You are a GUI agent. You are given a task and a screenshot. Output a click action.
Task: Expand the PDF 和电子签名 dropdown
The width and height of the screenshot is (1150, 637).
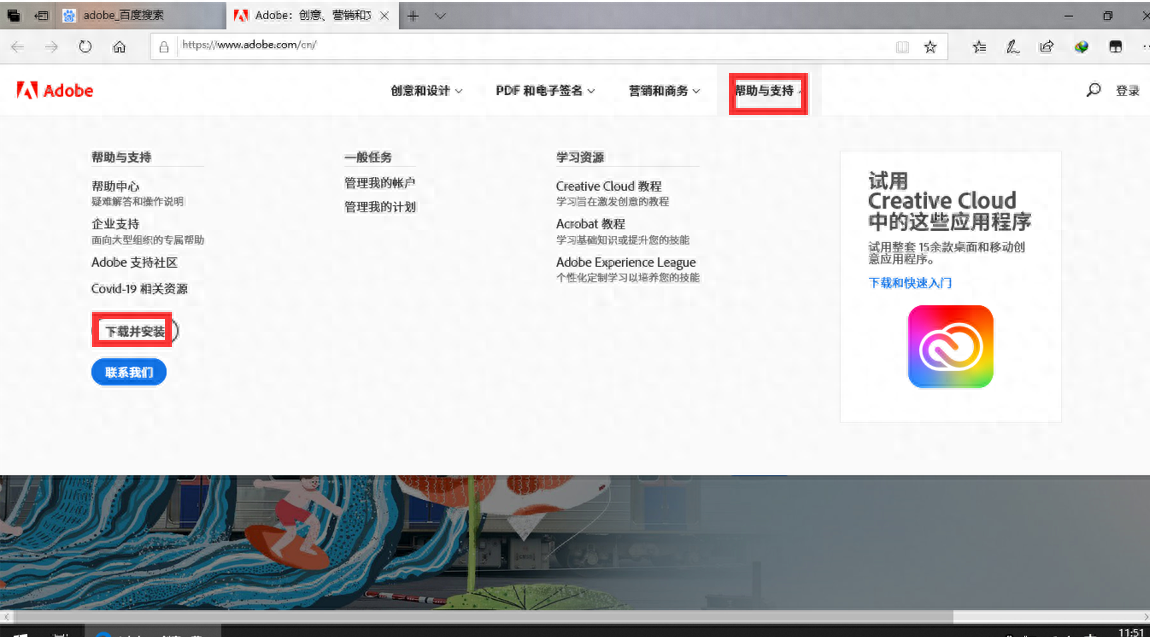point(544,90)
